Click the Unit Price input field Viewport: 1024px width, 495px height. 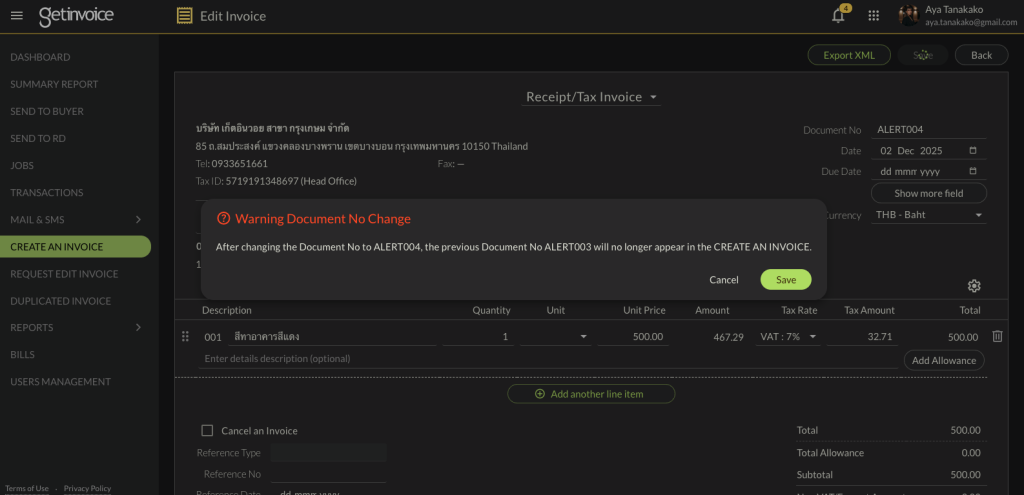633,337
